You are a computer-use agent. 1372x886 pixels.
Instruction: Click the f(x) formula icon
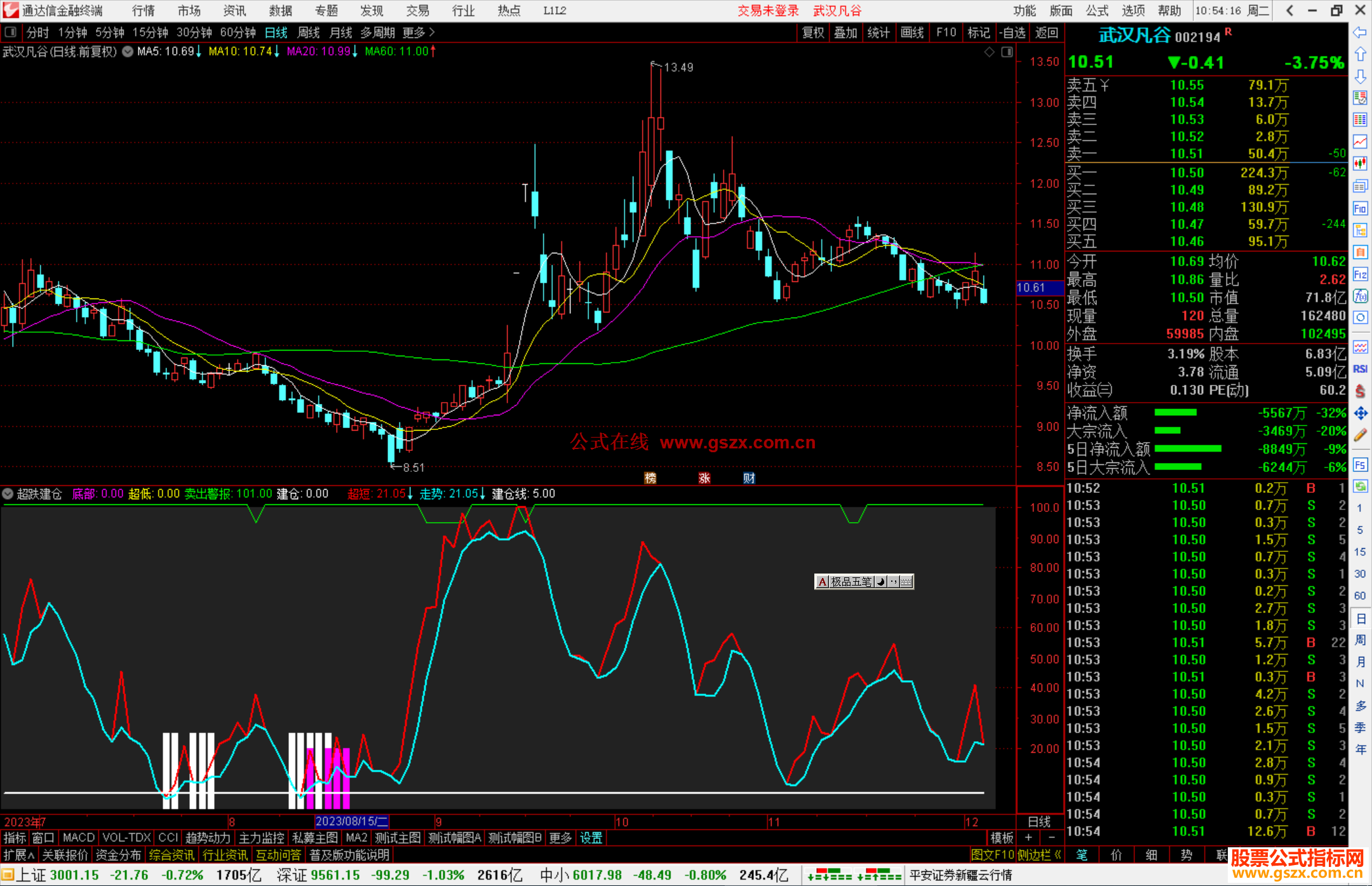click(x=1360, y=297)
